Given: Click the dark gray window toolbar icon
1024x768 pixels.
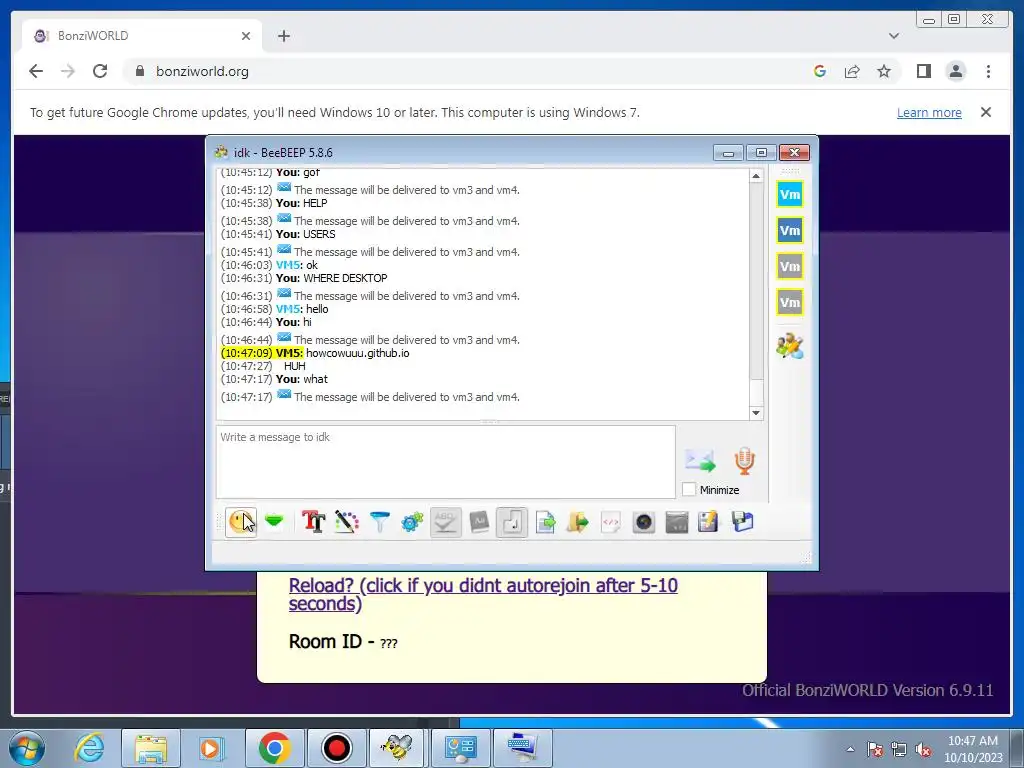Looking at the screenshot, I should point(677,522).
